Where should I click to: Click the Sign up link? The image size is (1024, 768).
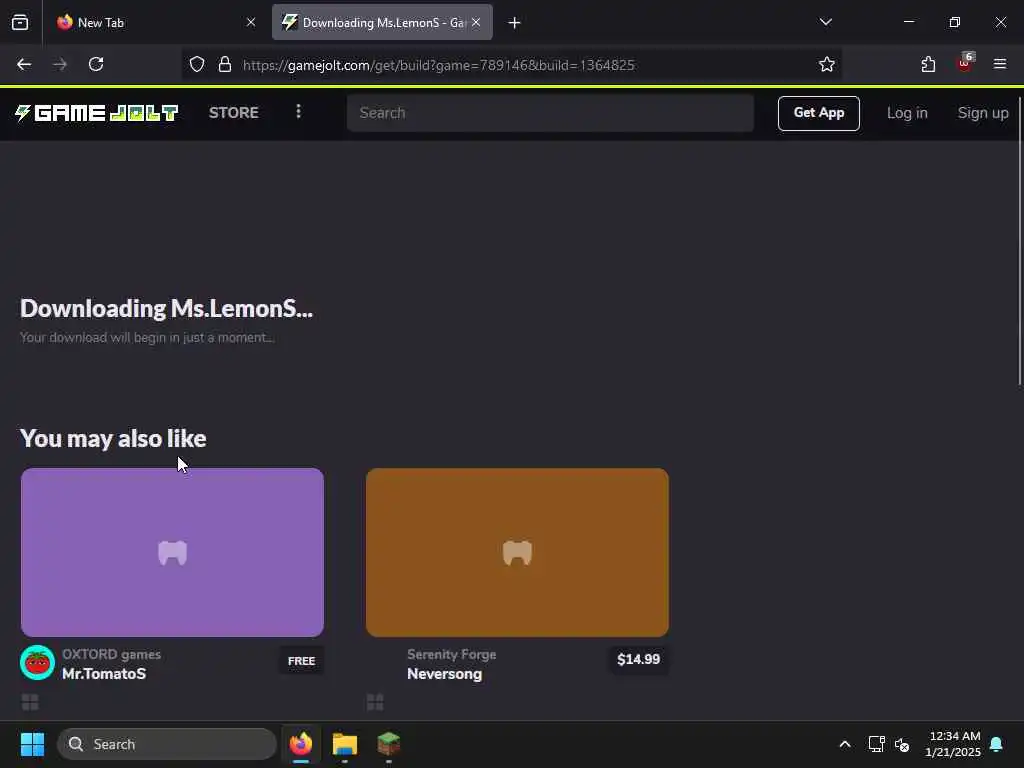(983, 113)
